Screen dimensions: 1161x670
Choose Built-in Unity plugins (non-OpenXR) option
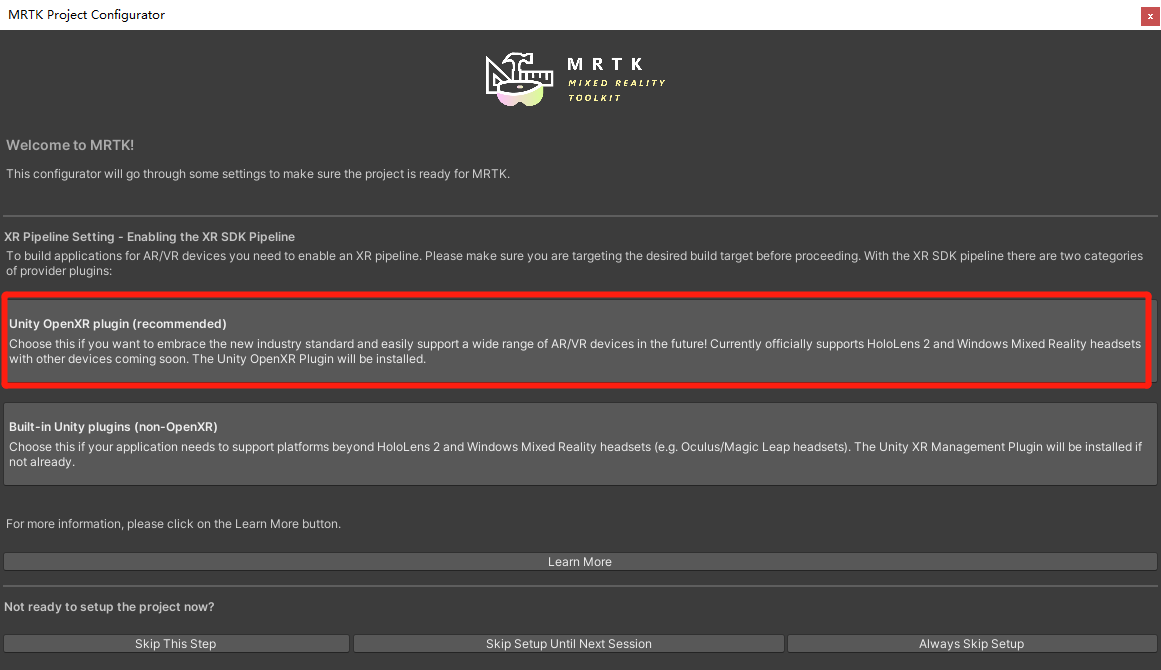pos(580,444)
